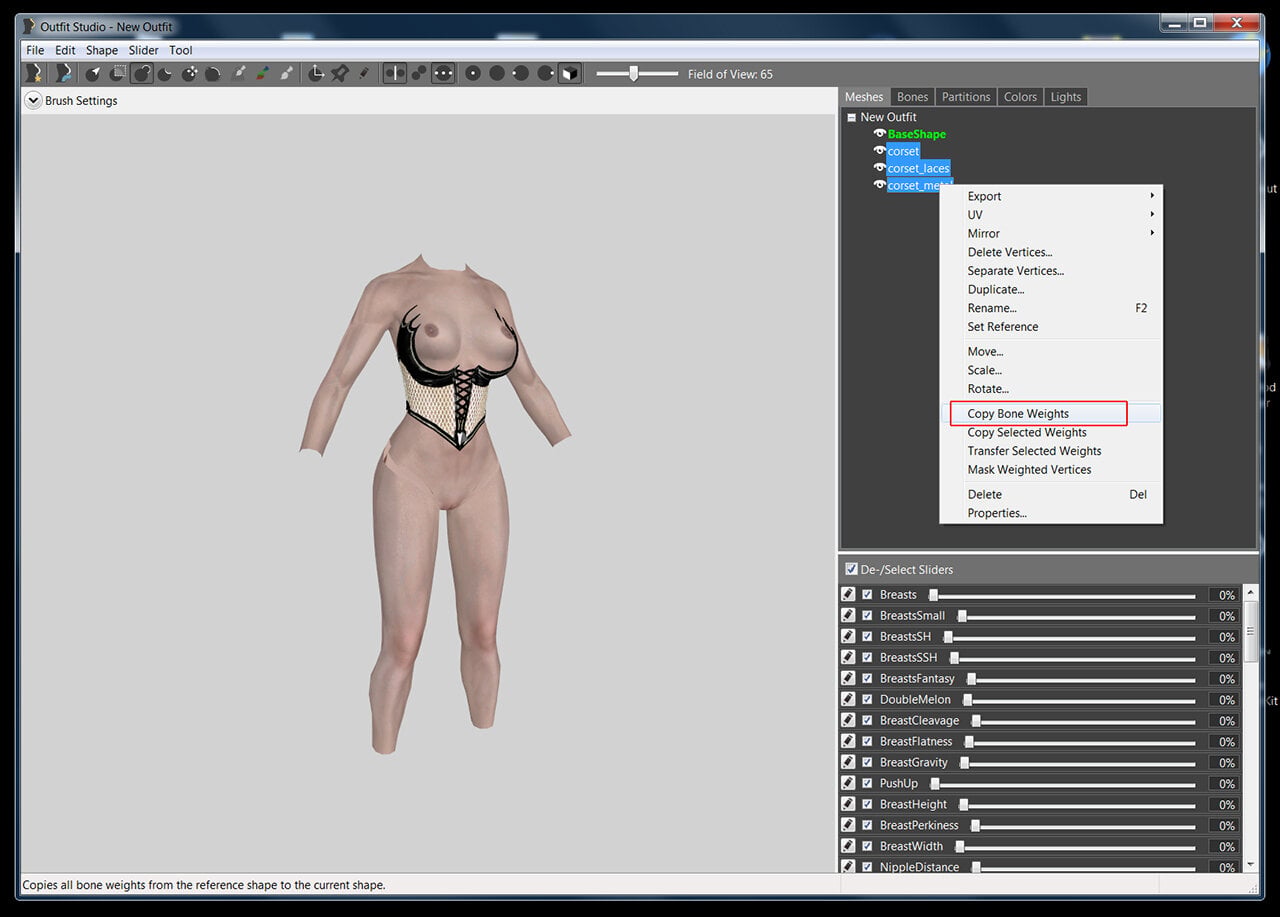Click the New Project toolbar icon
The width and height of the screenshot is (1280, 917).
tap(34, 73)
